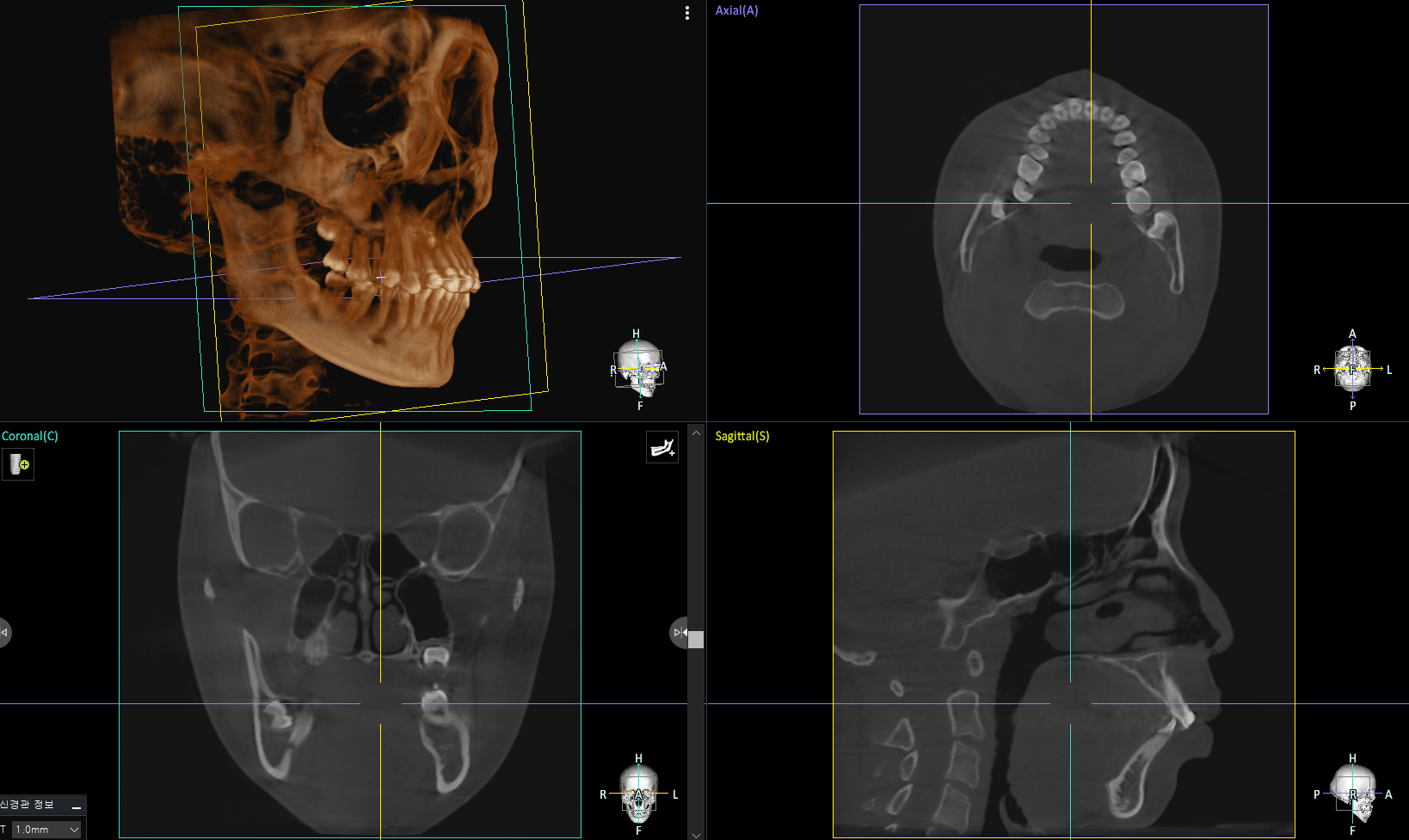
Task: Click the Coronal(C) view label
Action: coord(30,436)
